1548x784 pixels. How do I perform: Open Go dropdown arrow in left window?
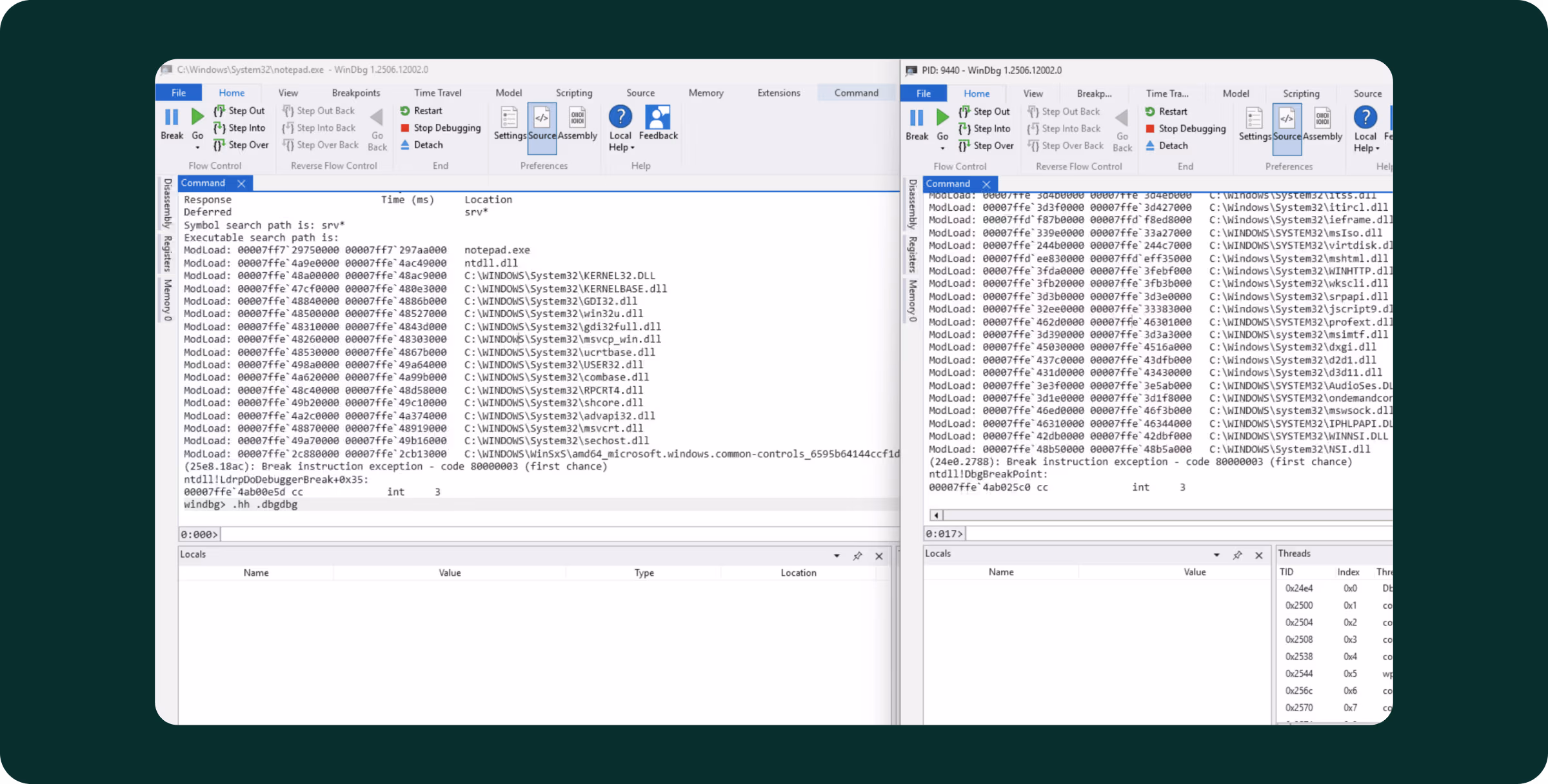coord(197,148)
